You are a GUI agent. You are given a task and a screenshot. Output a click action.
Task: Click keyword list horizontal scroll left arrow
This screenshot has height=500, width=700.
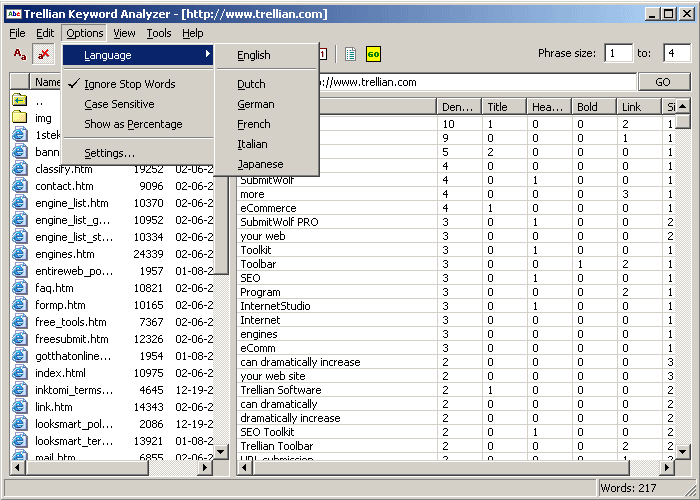pos(244,468)
